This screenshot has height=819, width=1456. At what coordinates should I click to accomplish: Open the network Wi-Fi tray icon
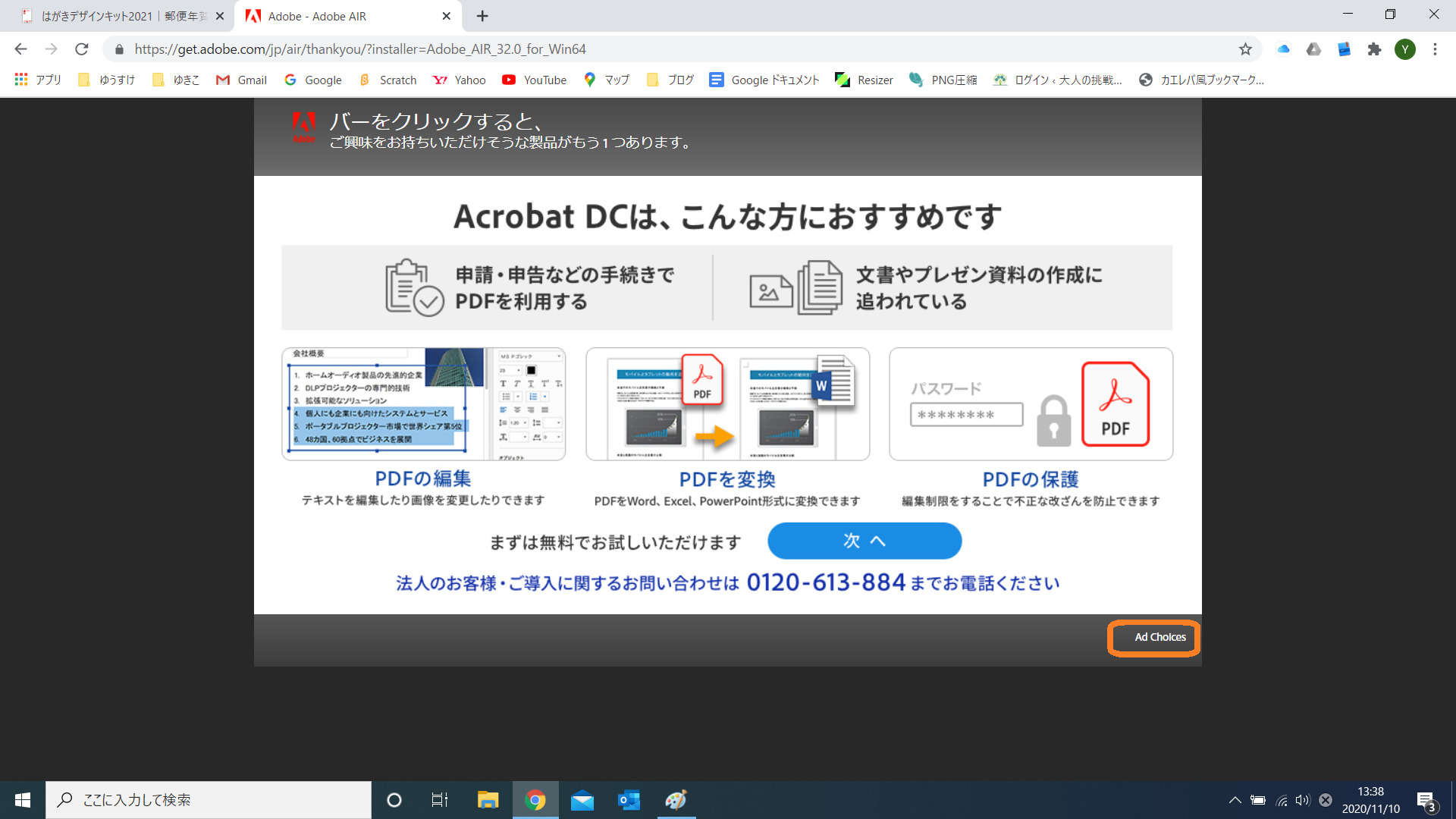pos(1282,800)
